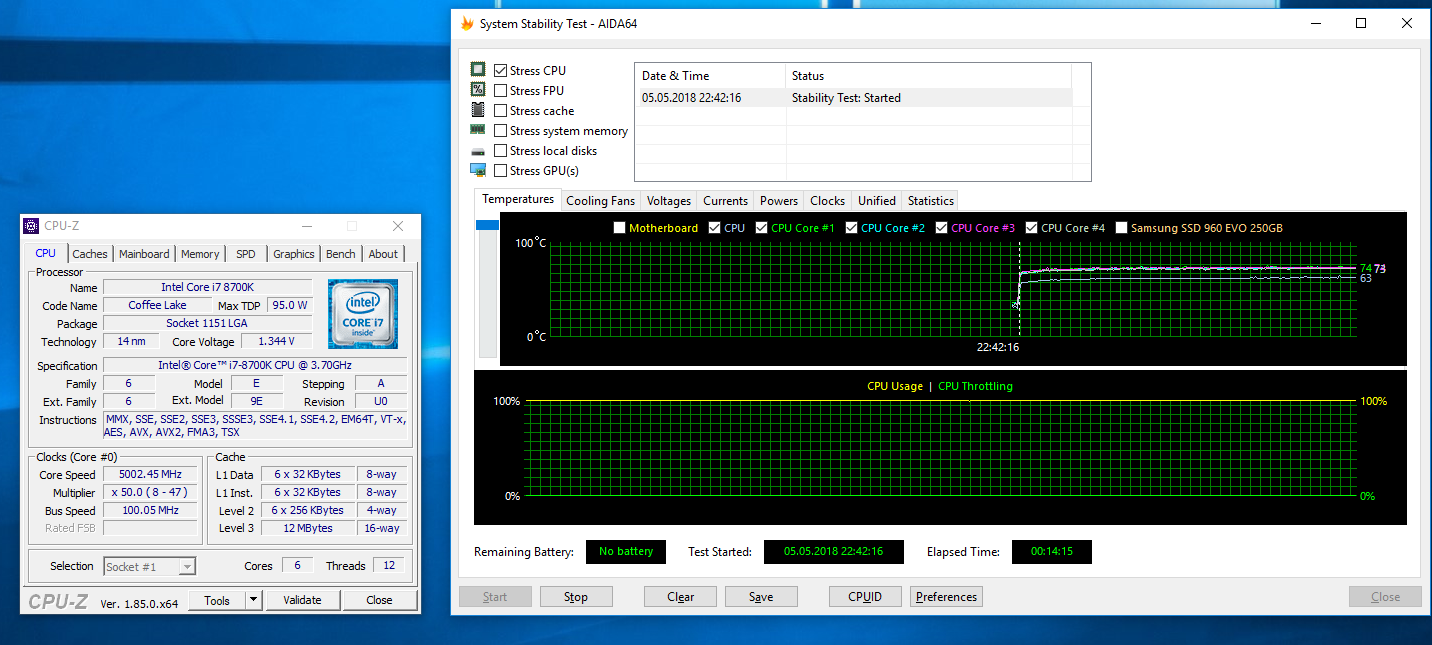The height and width of the screenshot is (645, 1432).
Task: Click the percent icon beside Stress FPU
Action: [478, 90]
